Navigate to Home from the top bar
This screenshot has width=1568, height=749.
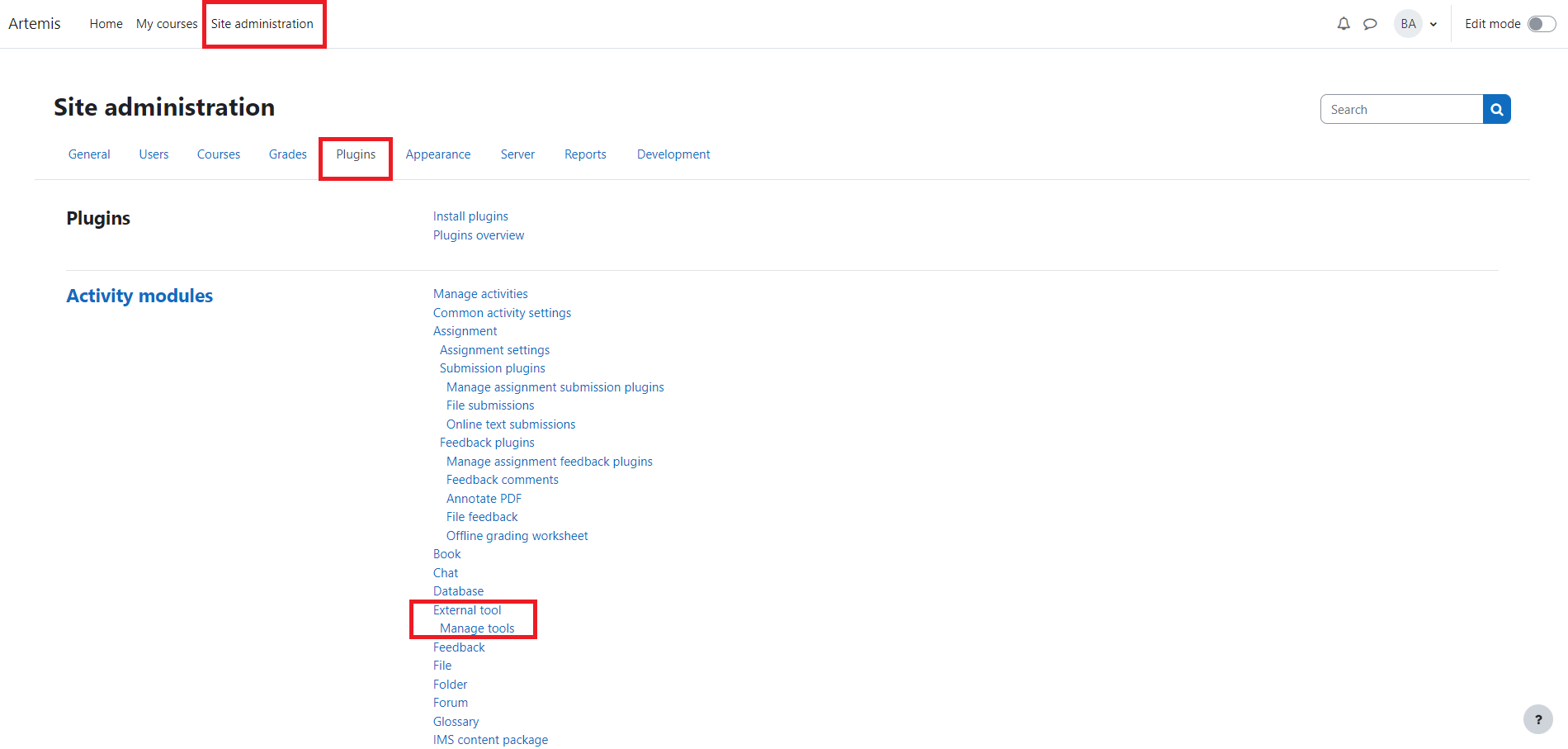(x=106, y=24)
